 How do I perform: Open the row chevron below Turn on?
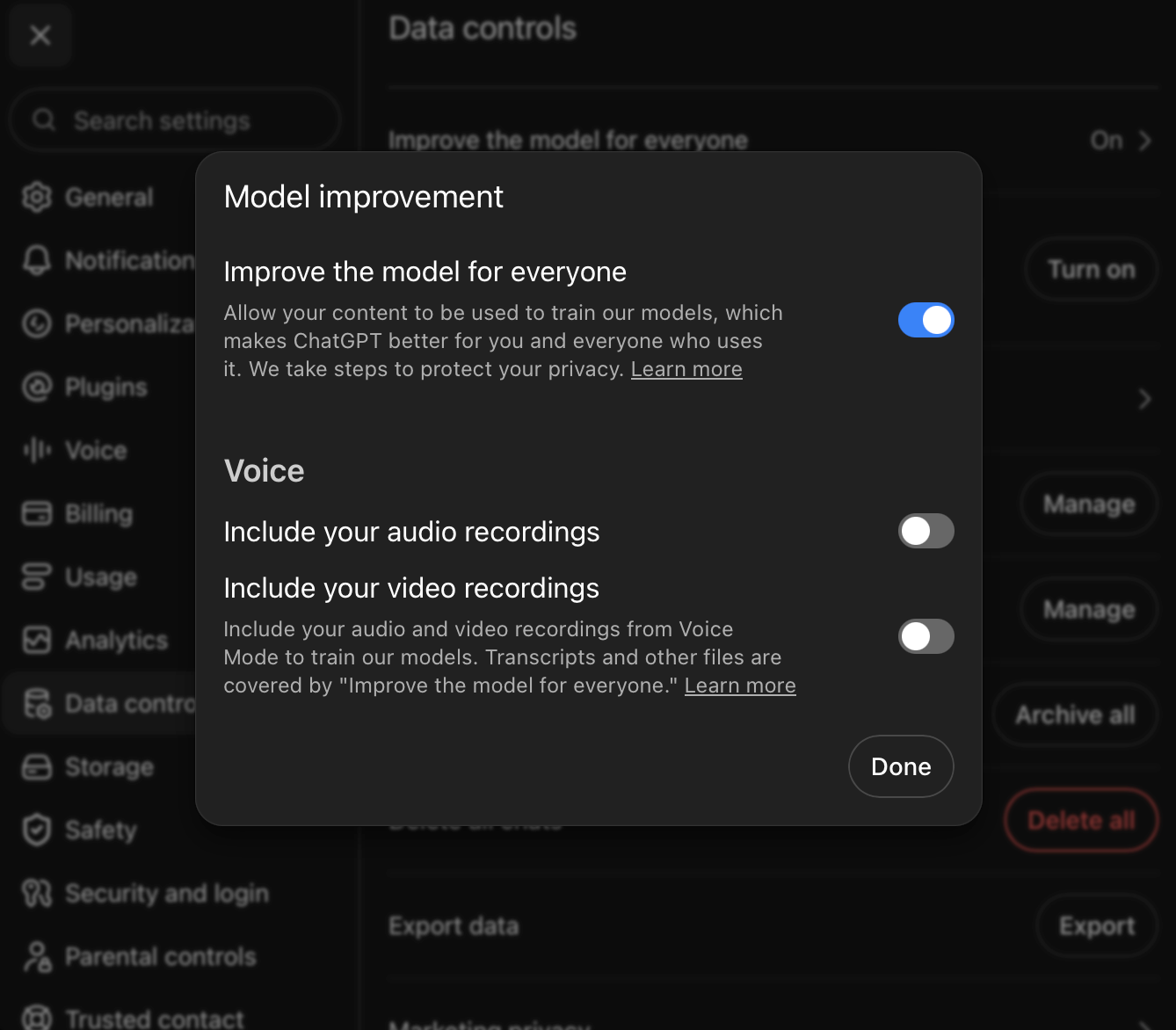1144,400
